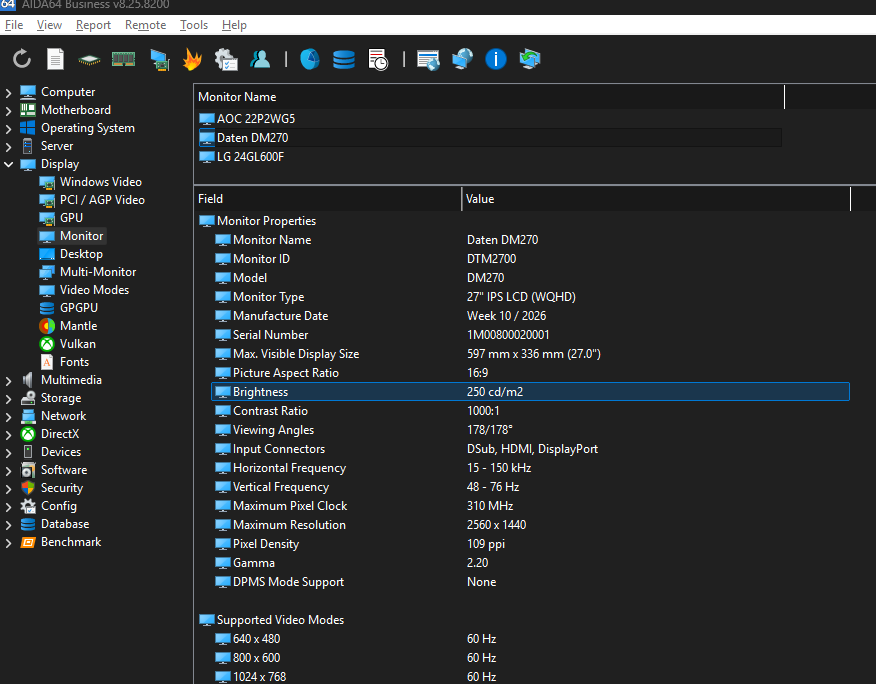
Task: Expand the Benchmark tree node
Action: (x=9, y=542)
